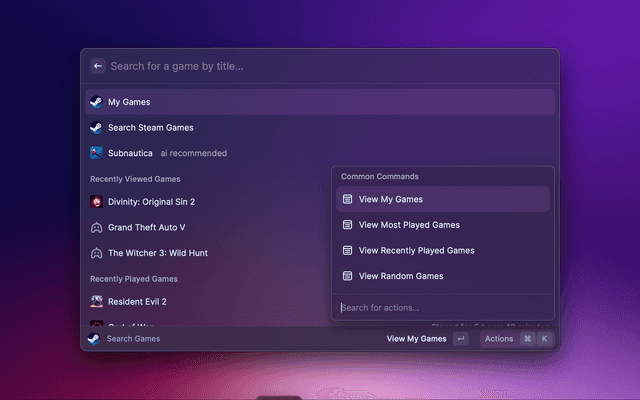640x400 pixels.
Task: Click the back arrow beside the search field
Action: [x=98, y=66]
